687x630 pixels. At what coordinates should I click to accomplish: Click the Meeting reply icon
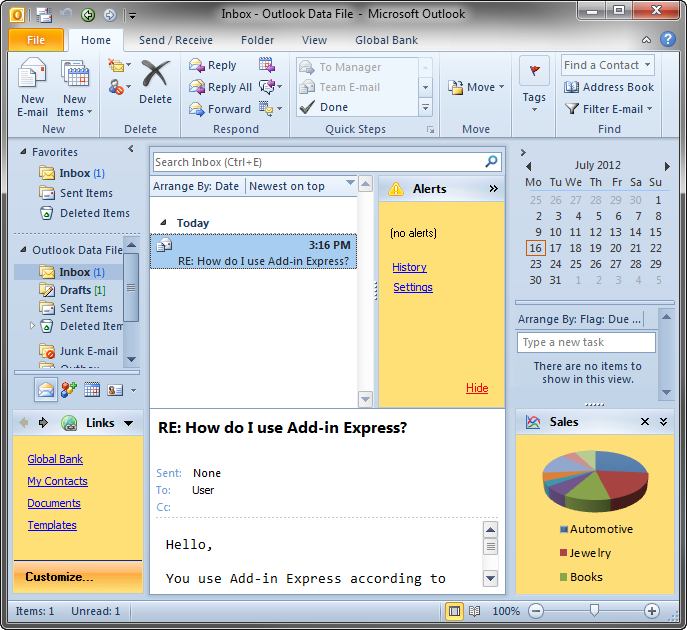tap(266, 65)
